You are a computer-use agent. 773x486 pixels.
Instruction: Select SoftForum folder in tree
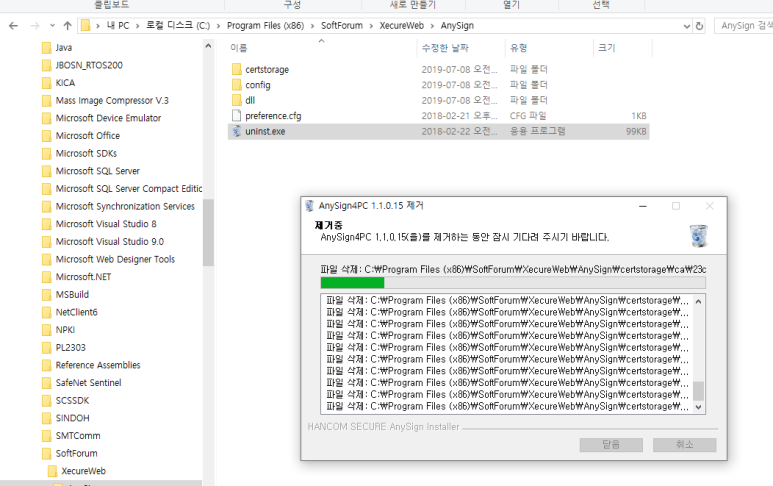click(76, 453)
